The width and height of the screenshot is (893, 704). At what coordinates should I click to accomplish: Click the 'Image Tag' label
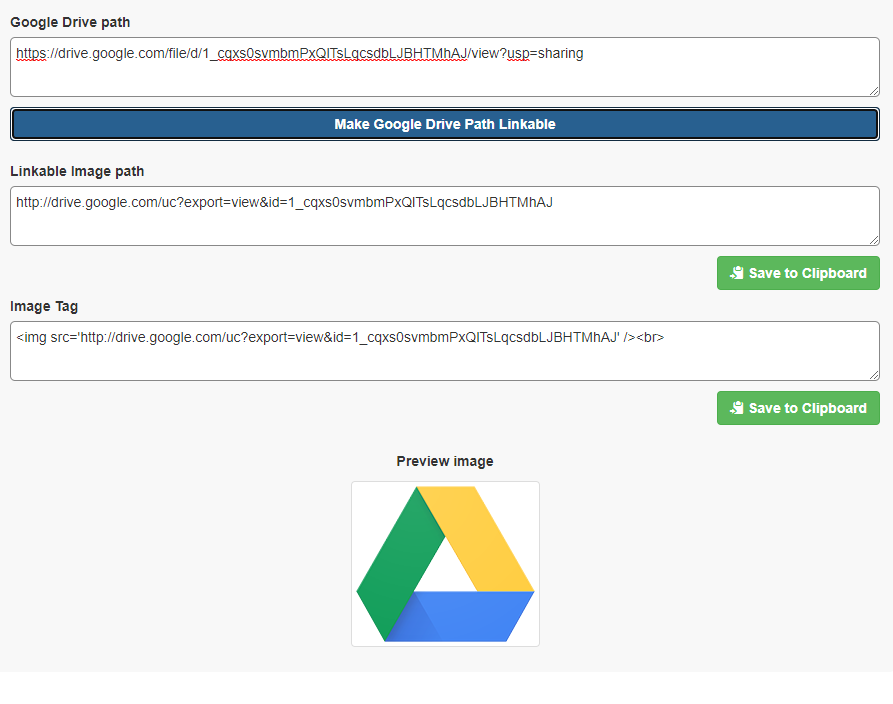click(x=44, y=306)
